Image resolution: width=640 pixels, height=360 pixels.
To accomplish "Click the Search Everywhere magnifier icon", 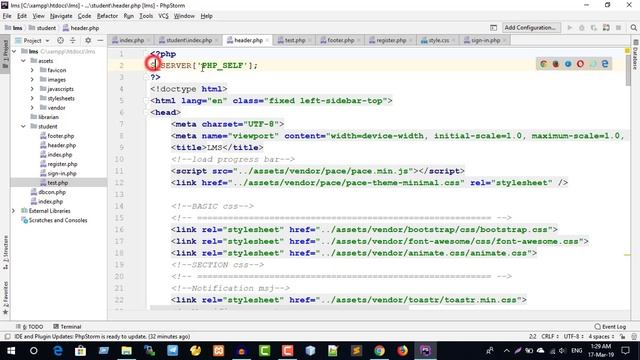I will point(633,28).
